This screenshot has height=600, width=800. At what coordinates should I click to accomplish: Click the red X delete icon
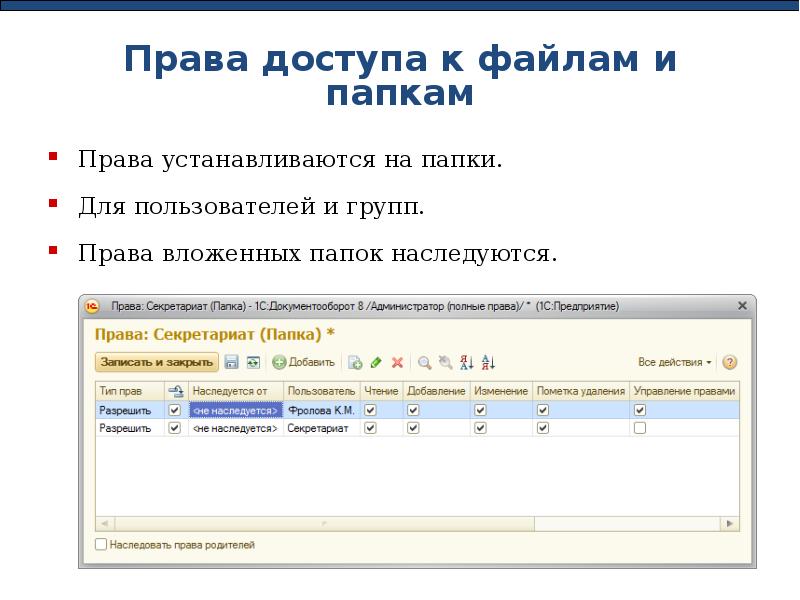click(397, 362)
